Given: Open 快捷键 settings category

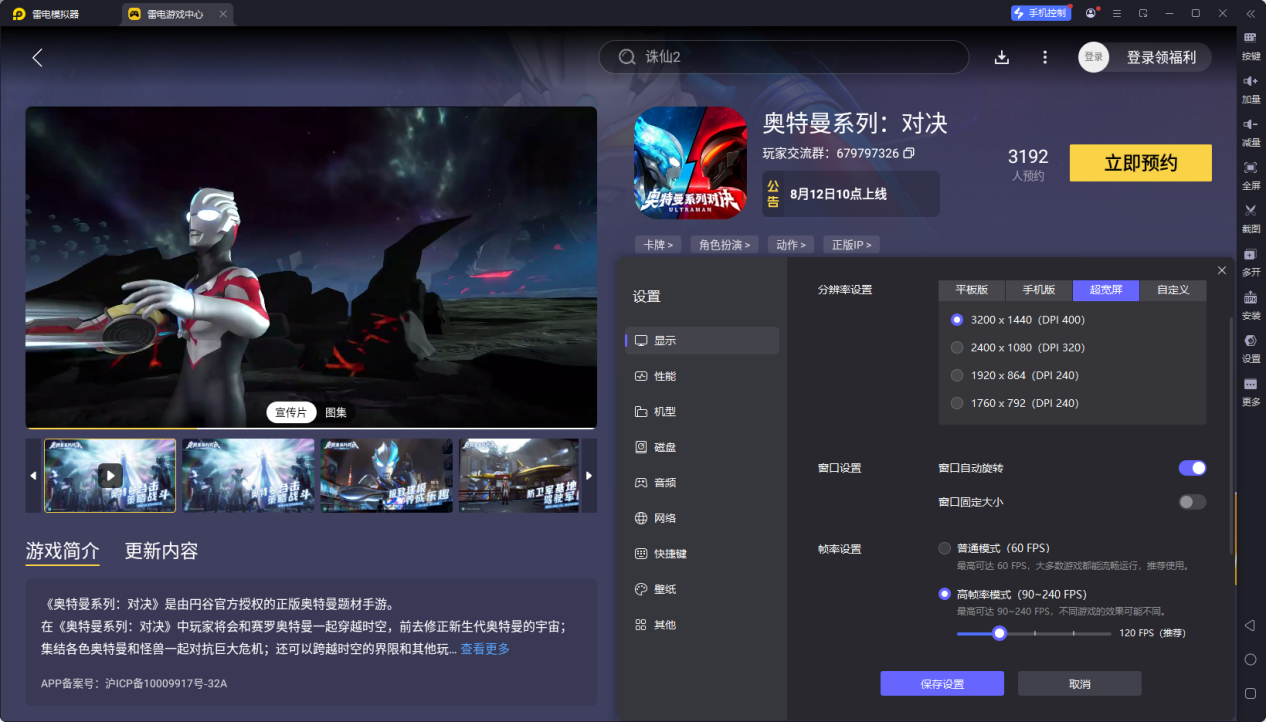Looking at the screenshot, I should coord(702,554).
